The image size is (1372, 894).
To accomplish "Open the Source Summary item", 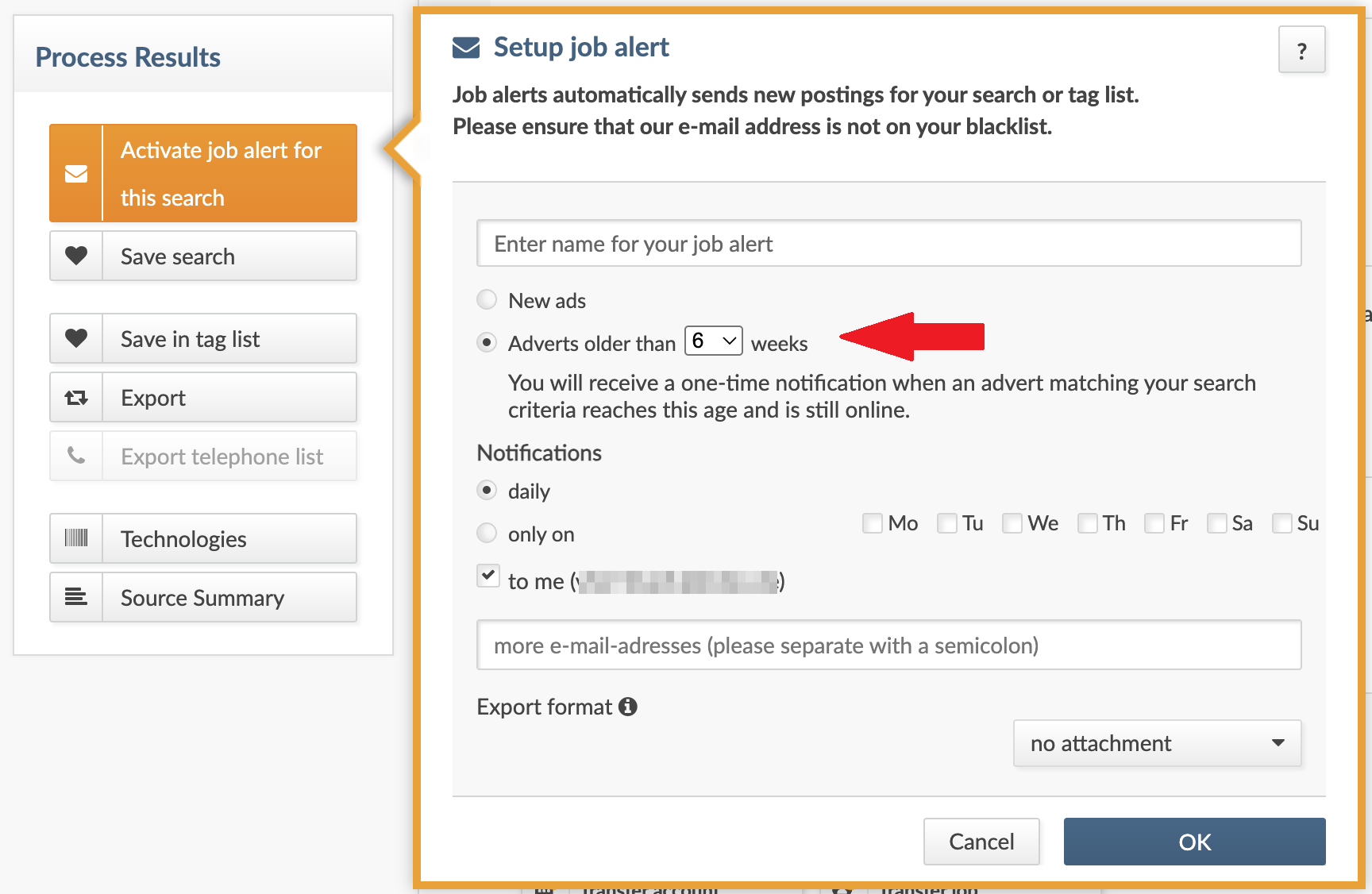I will (203, 597).
